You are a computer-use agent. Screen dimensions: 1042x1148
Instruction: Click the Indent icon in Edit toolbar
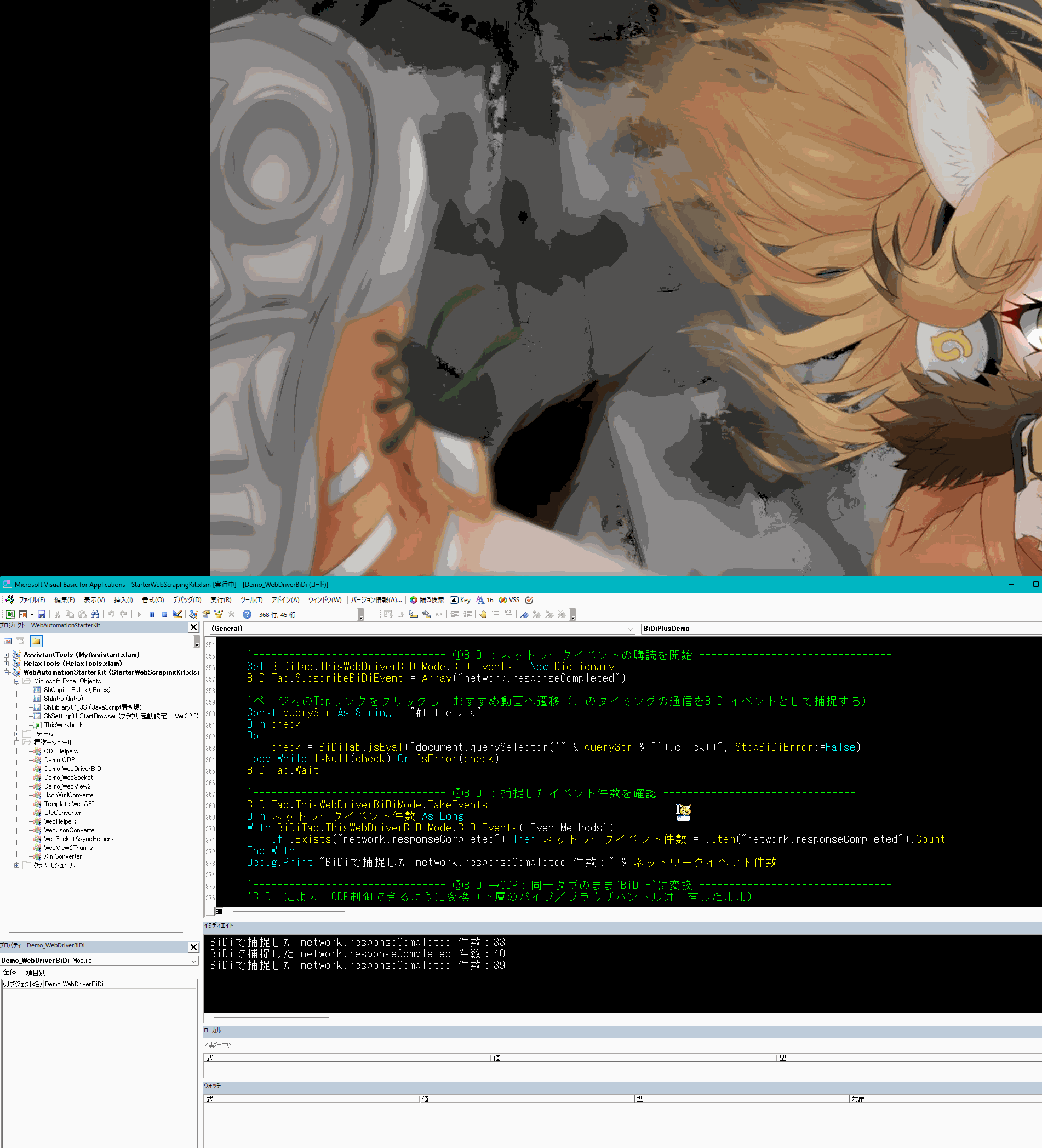tap(455, 614)
